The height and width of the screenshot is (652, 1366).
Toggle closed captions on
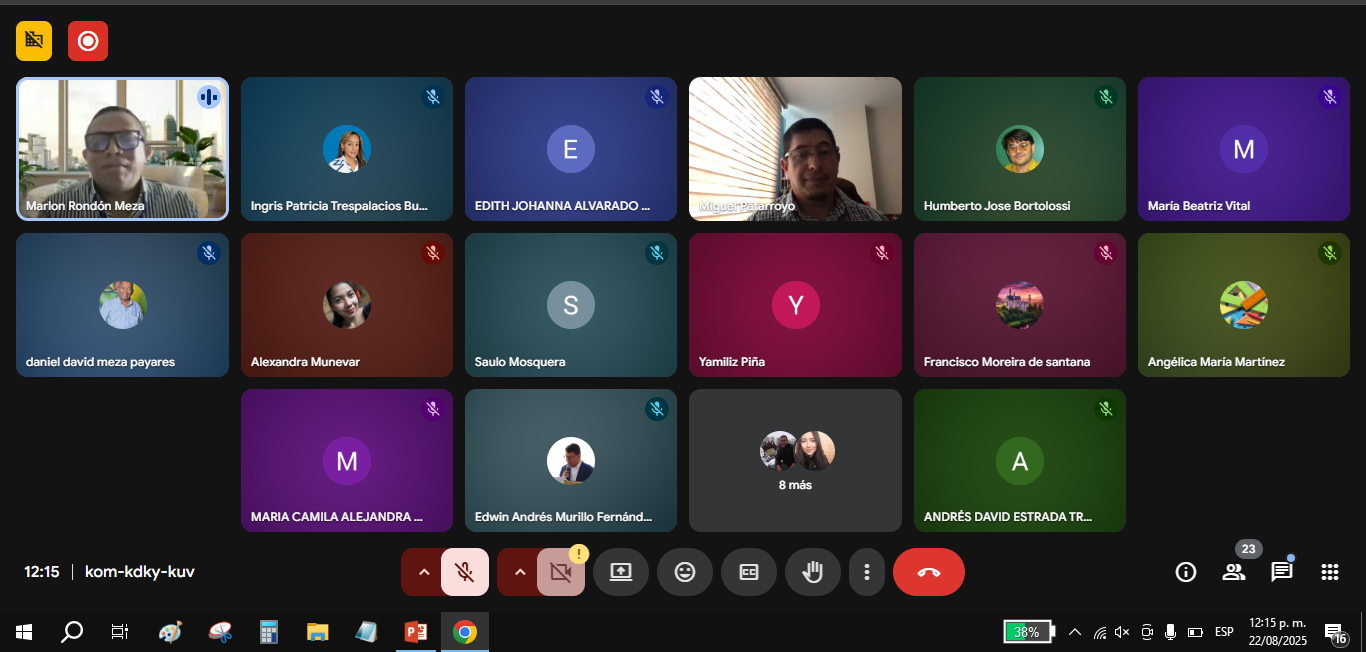coord(749,572)
